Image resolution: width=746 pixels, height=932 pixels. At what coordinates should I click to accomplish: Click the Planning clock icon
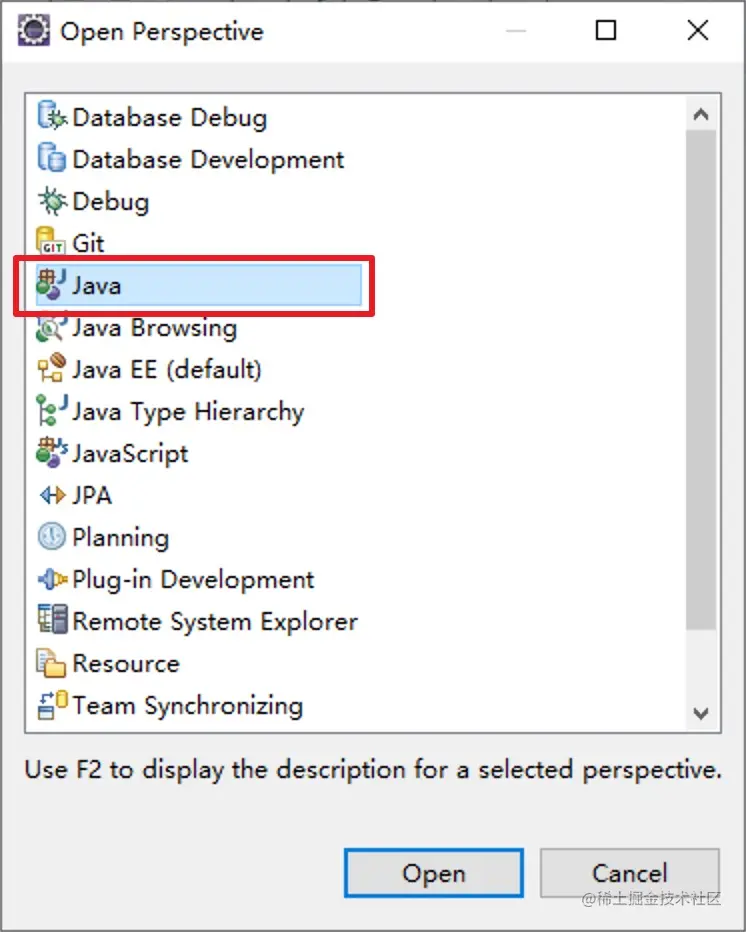click(52, 537)
